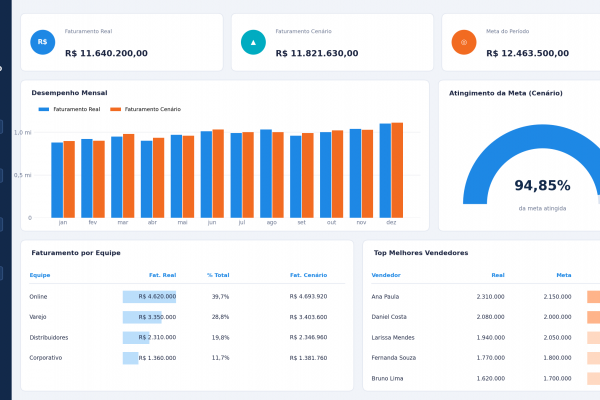
Task: Sort table by Equipe column header
Action: (x=40, y=275)
